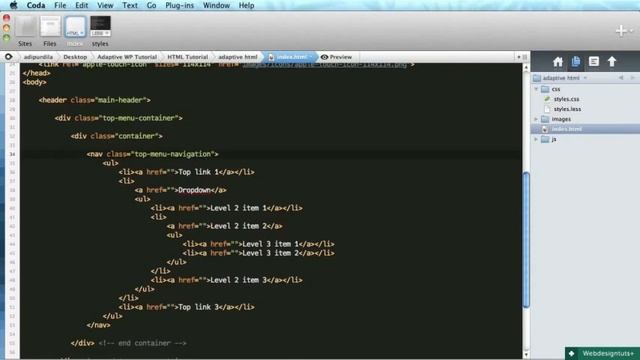
Task: Click line number 34 in gutter
Action: pos(12,154)
